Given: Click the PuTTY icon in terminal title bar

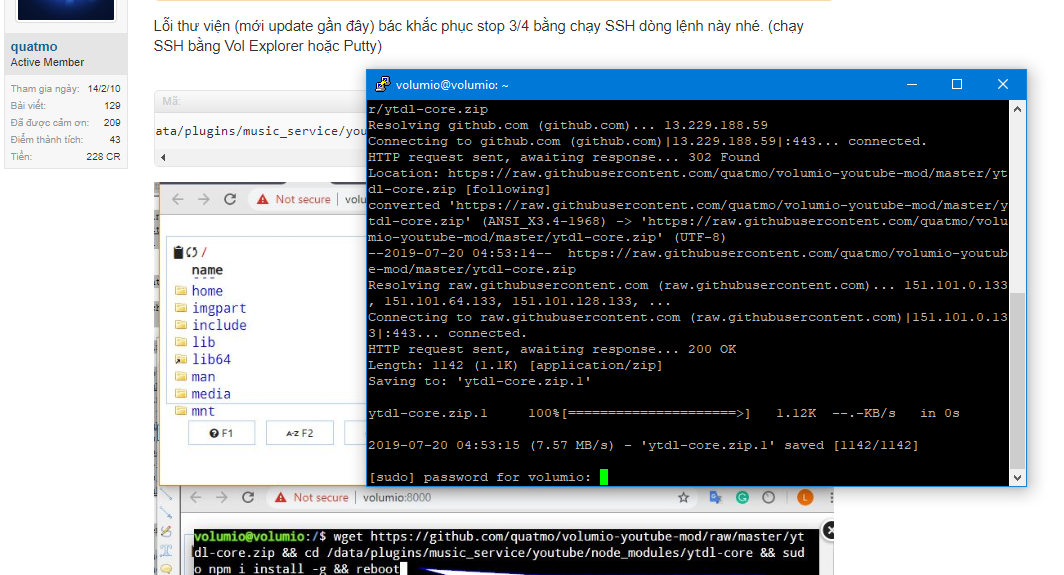Looking at the screenshot, I should (383, 84).
